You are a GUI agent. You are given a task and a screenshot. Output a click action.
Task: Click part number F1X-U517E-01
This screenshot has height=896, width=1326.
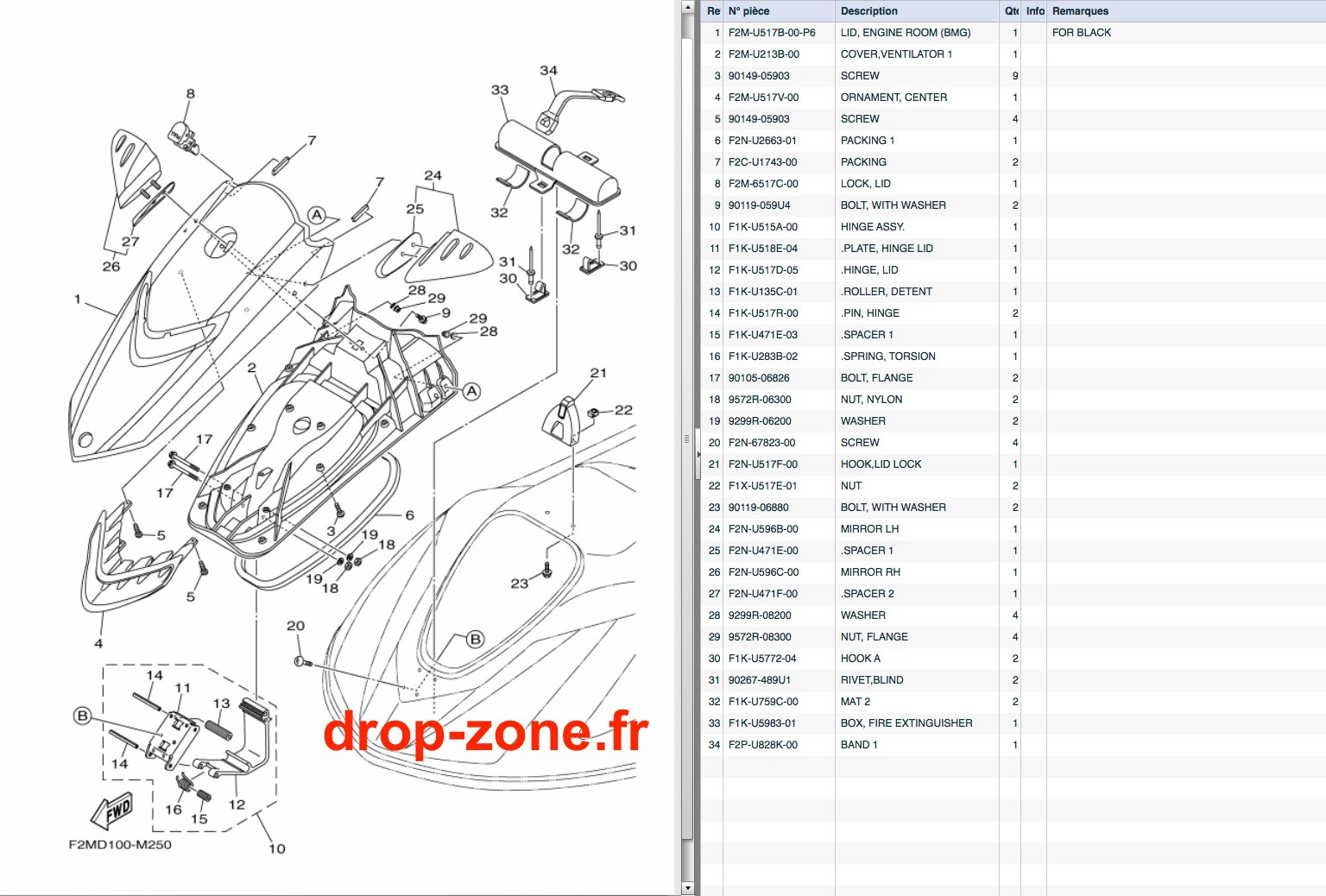(763, 486)
